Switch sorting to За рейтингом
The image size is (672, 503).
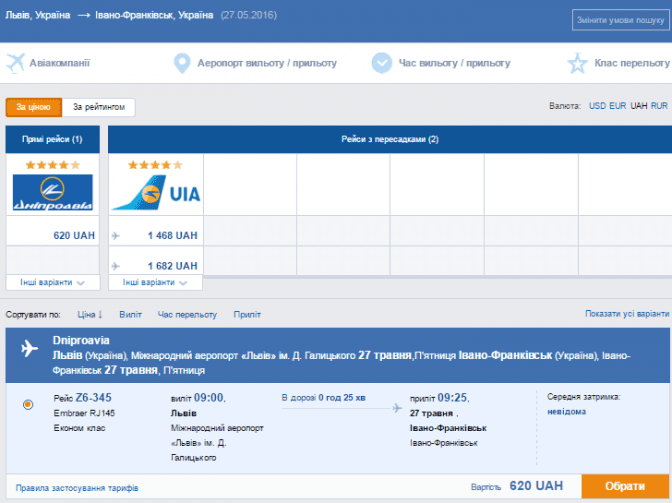[x=98, y=107]
